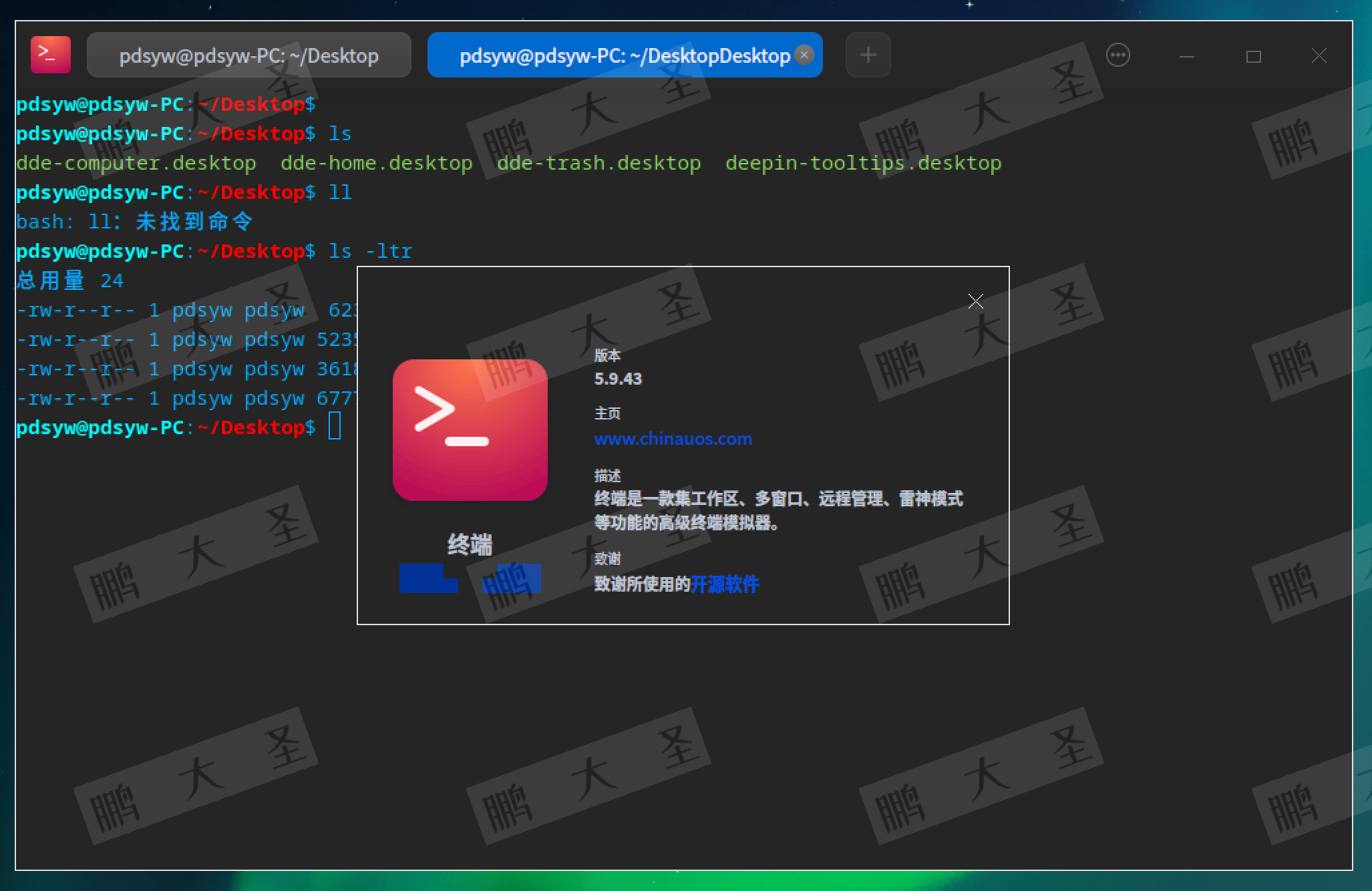This screenshot has width=1372, height=891.
Task: Click the 版本 label in About dialog
Action: click(607, 355)
